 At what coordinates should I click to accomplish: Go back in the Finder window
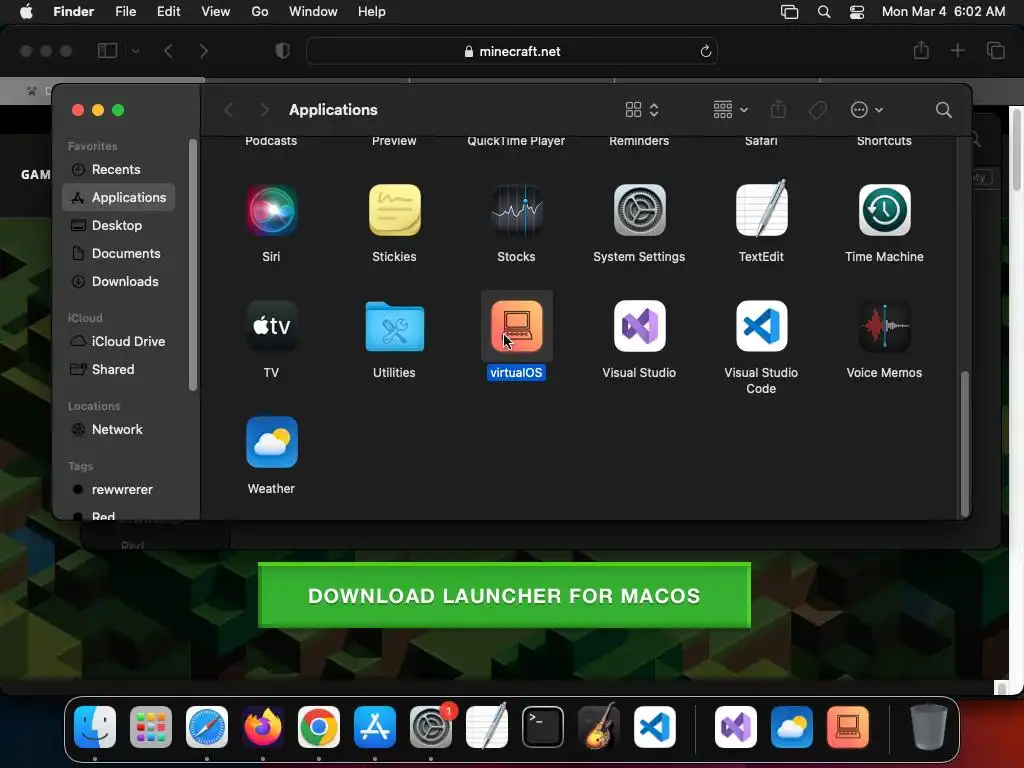coord(228,110)
